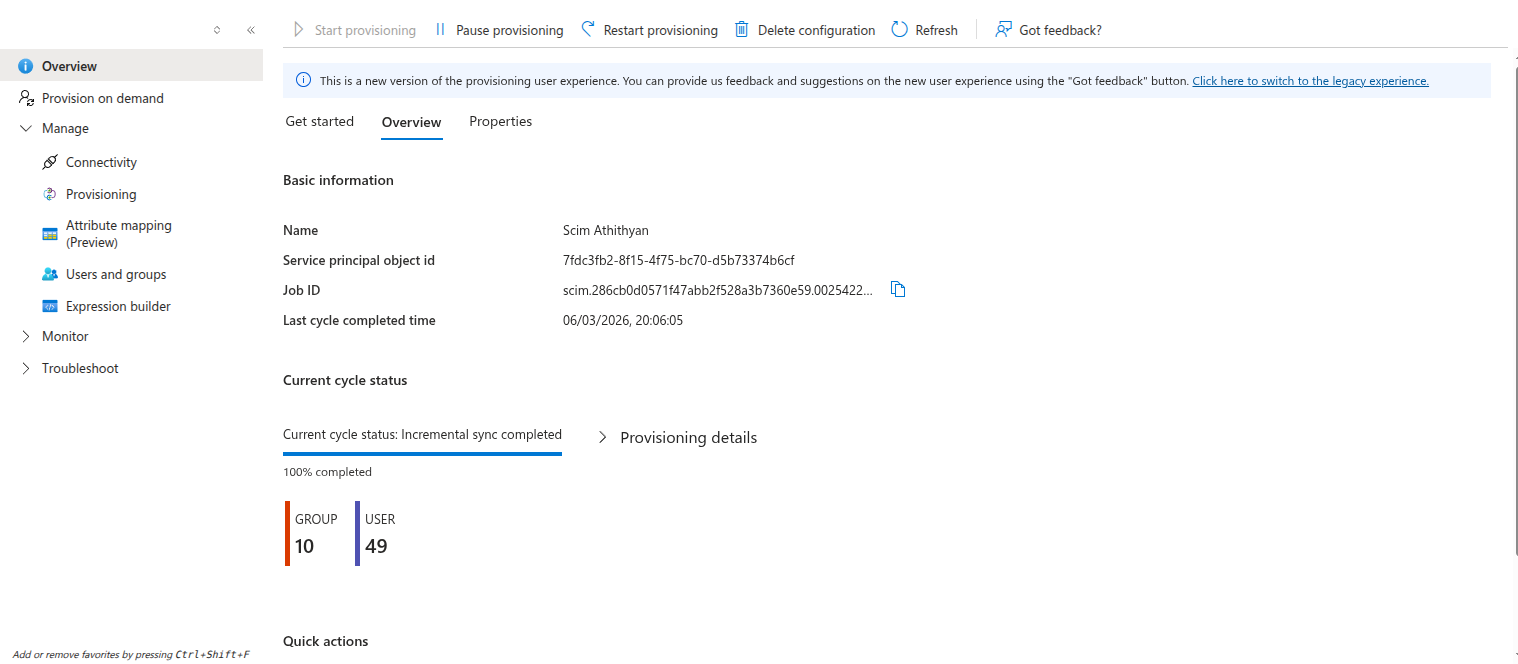Image resolution: width=1518 pixels, height=664 pixels.
Task: Click Expression builder label
Action: point(118,306)
